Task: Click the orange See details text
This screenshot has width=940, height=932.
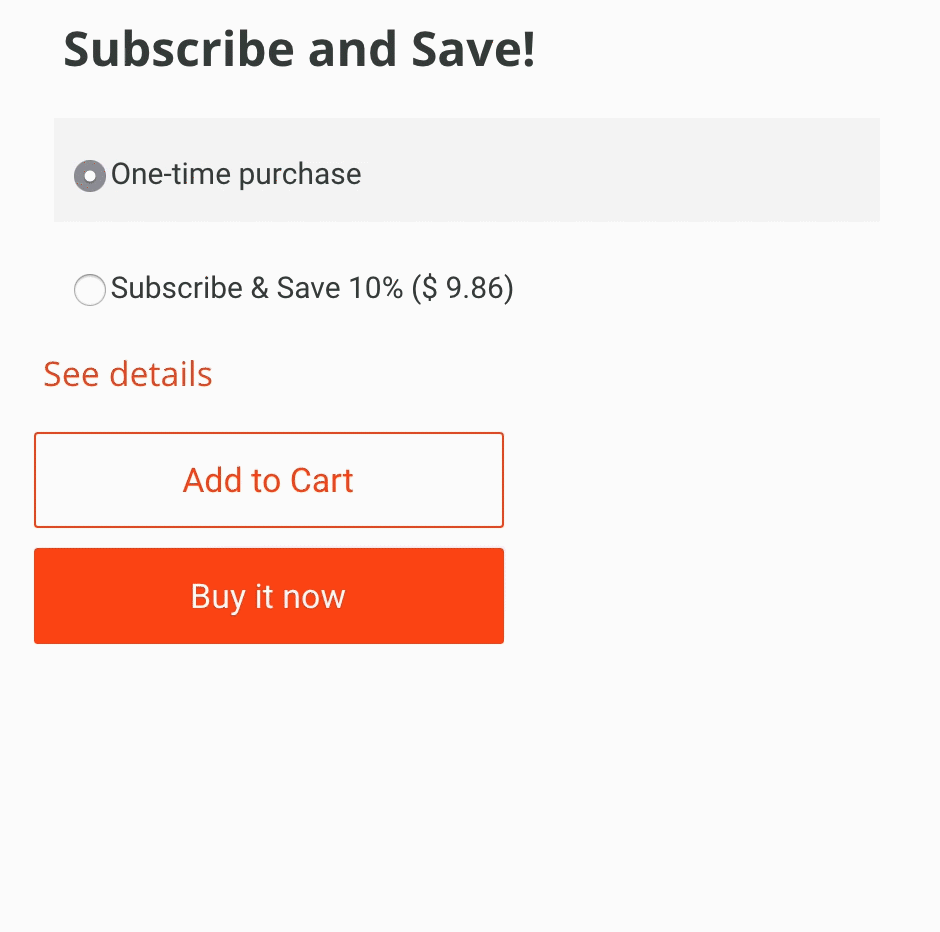Action: (128, 374)
